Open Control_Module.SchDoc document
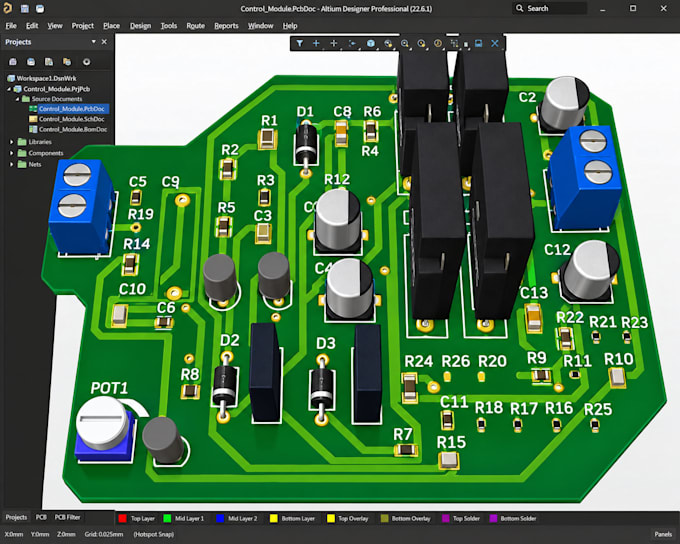This screenshot has height=544, width=680. click(x=72, y=119)
